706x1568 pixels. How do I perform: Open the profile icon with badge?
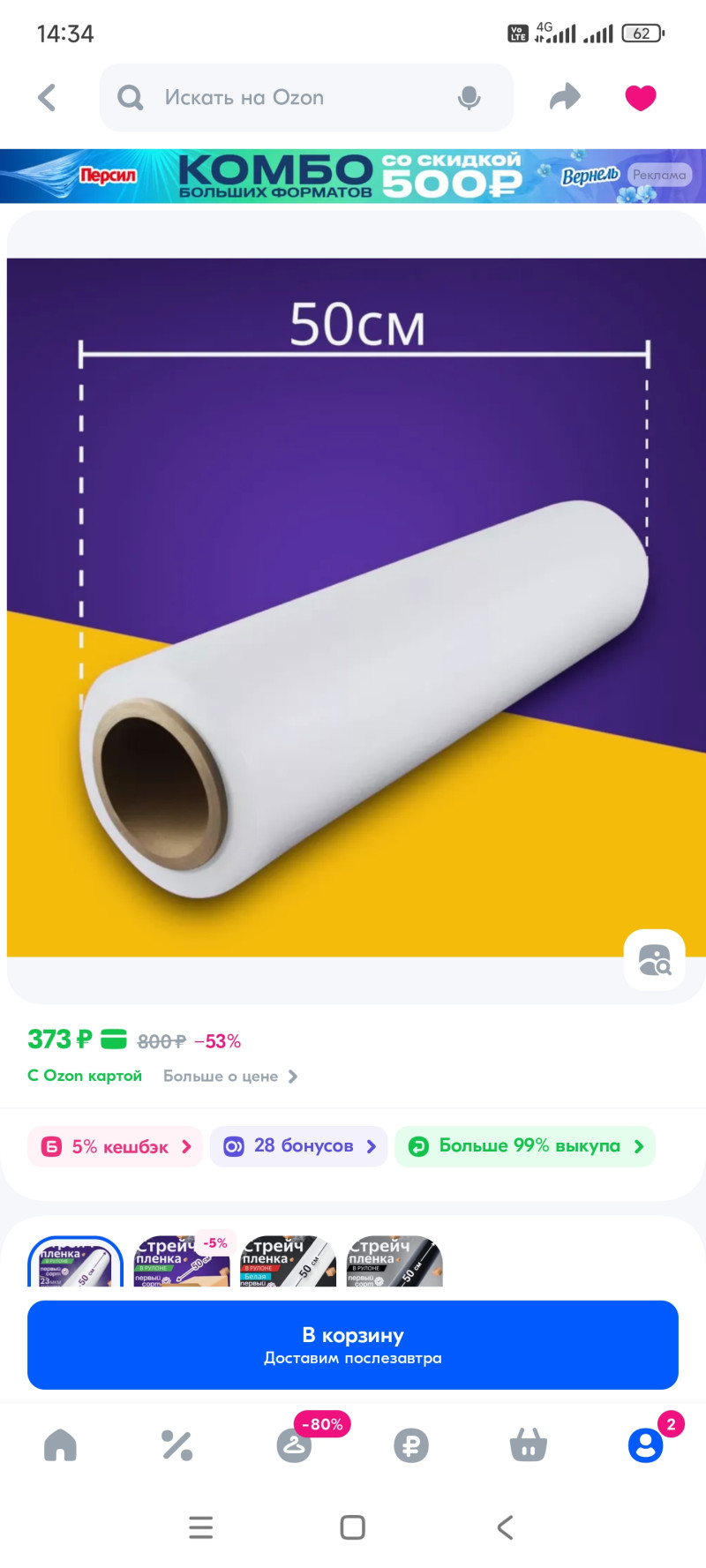[645, 1445]
